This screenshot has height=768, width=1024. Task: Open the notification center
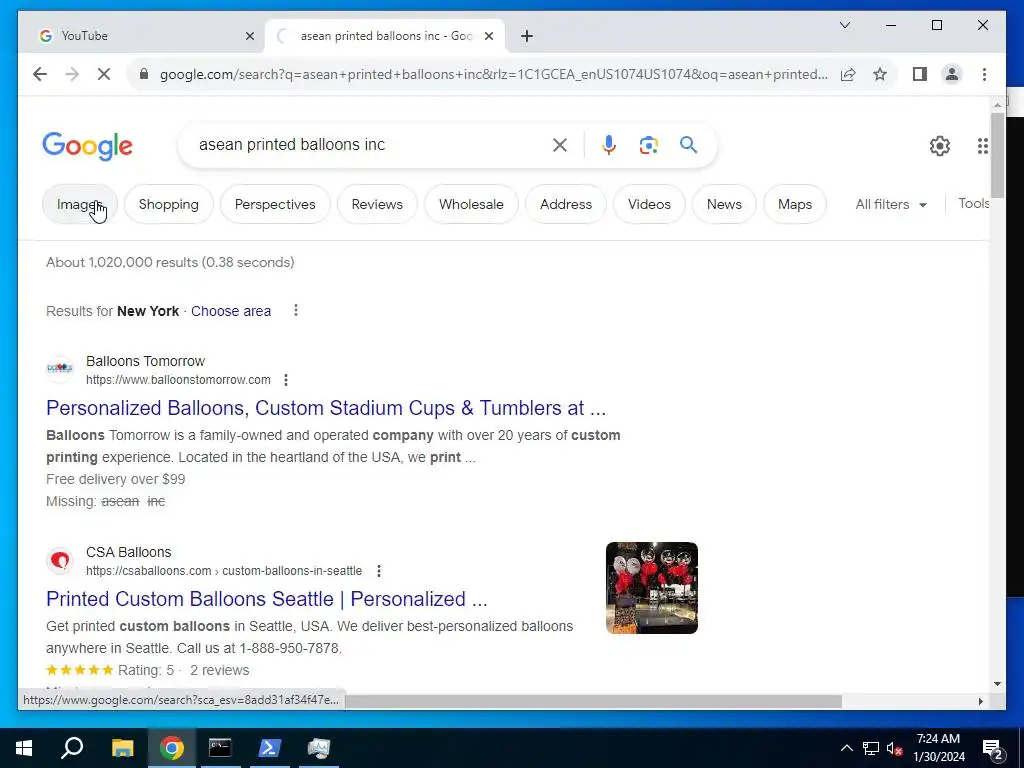pos(993,749)
